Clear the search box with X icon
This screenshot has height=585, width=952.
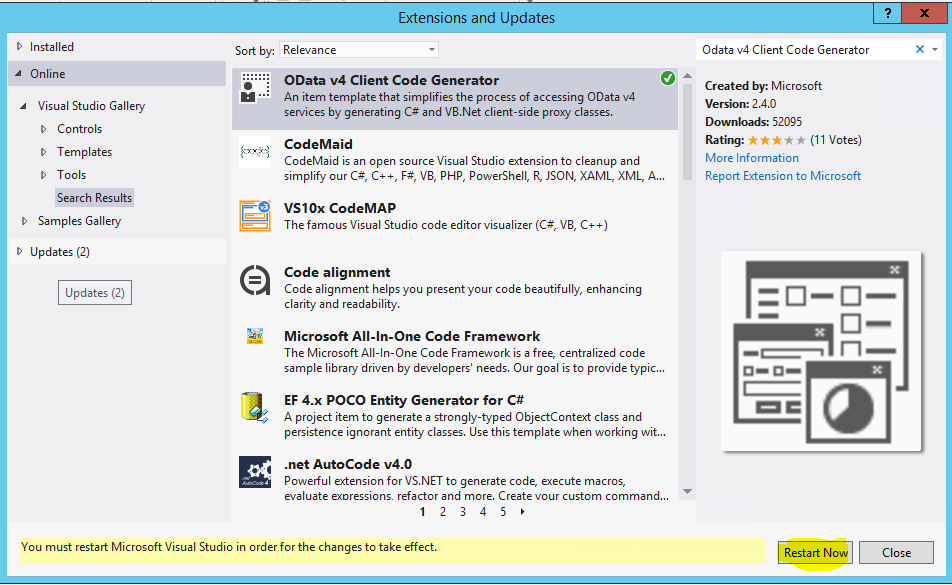pos(920,50)
